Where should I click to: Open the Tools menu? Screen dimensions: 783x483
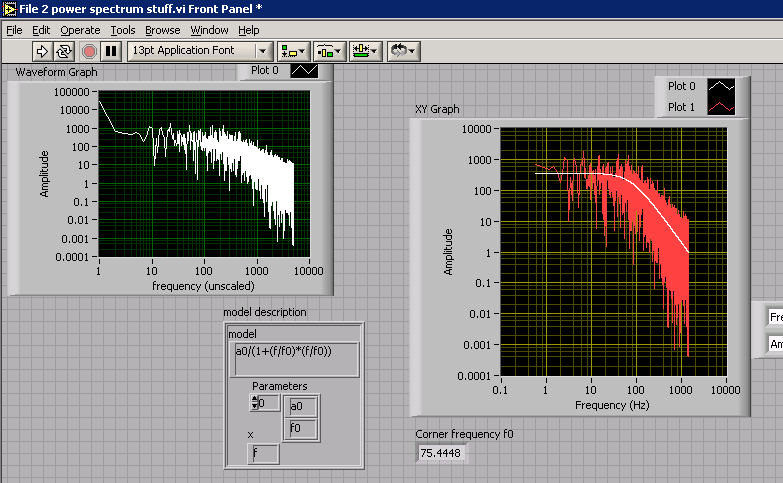(x=123, y=30)
